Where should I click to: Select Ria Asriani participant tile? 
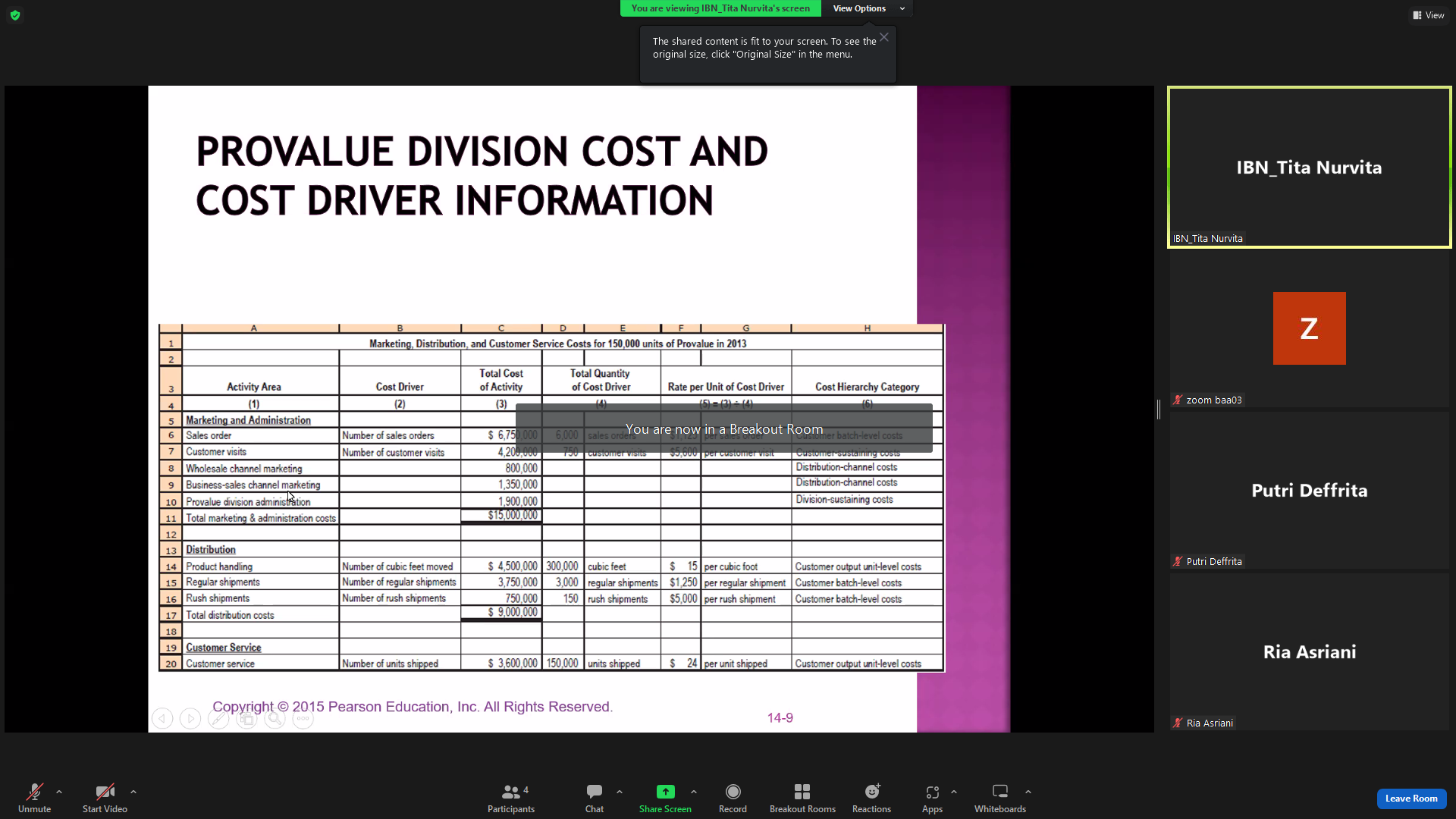[x=1309, y=652]
